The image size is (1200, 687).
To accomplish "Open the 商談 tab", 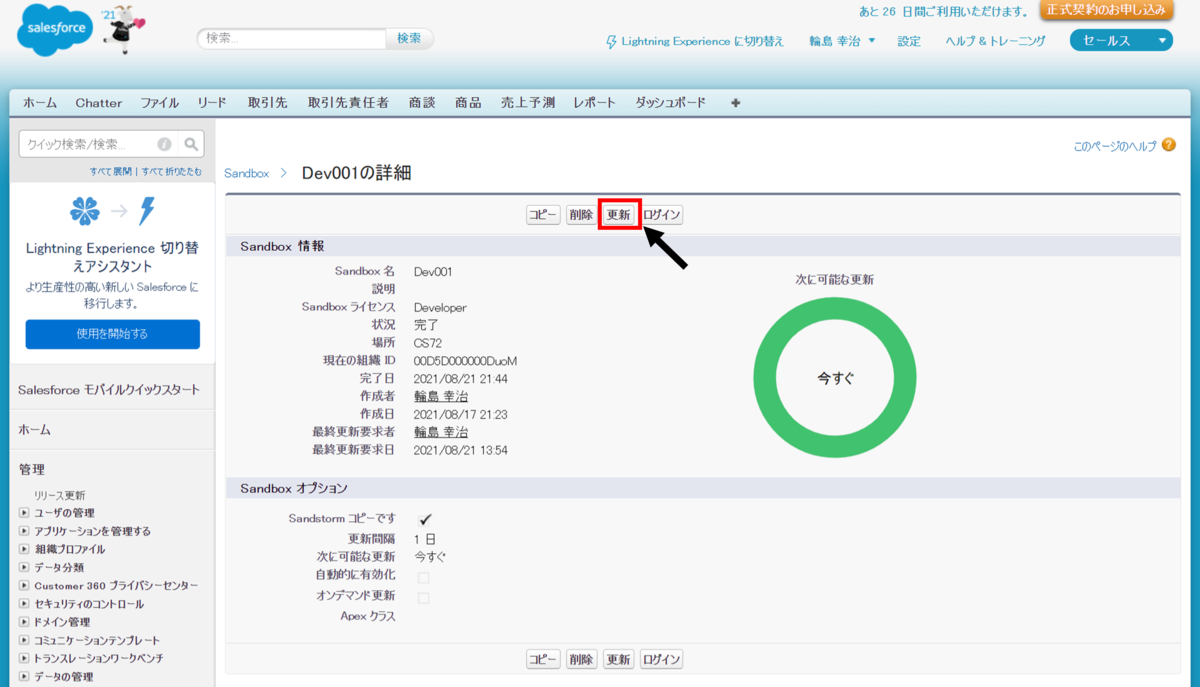I will click(x=422, y=103).
